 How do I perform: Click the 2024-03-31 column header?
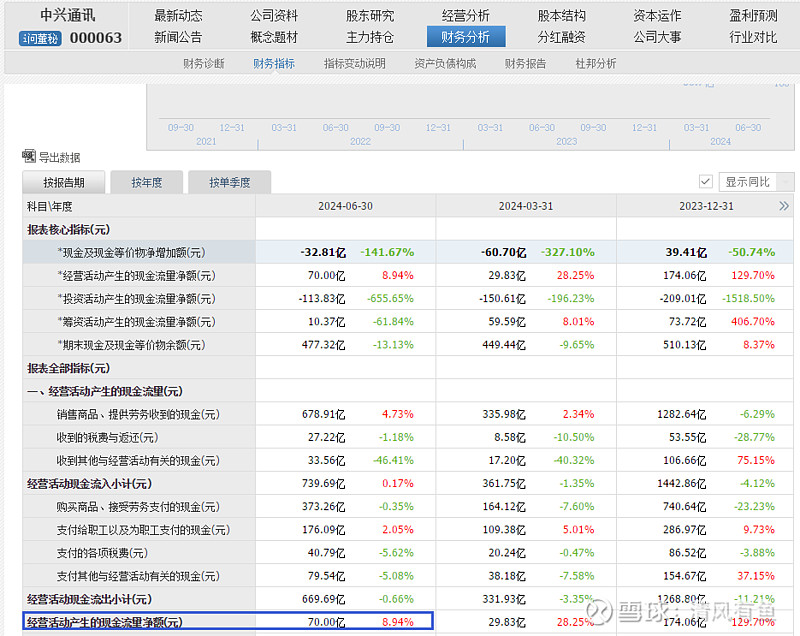click(x=526, y=206)
